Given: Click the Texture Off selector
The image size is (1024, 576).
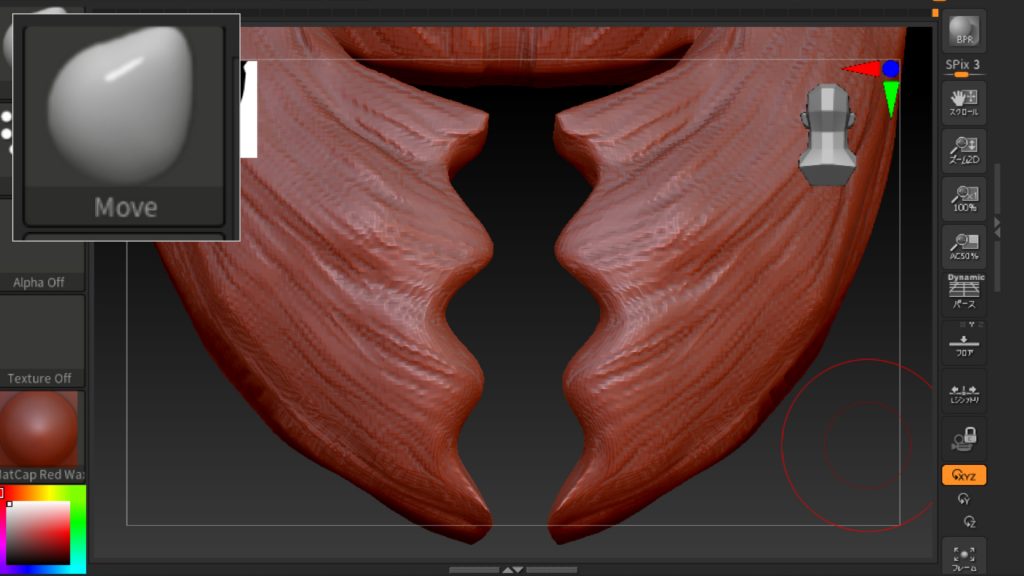Looking at the screenshot, I should coord(42,378).
